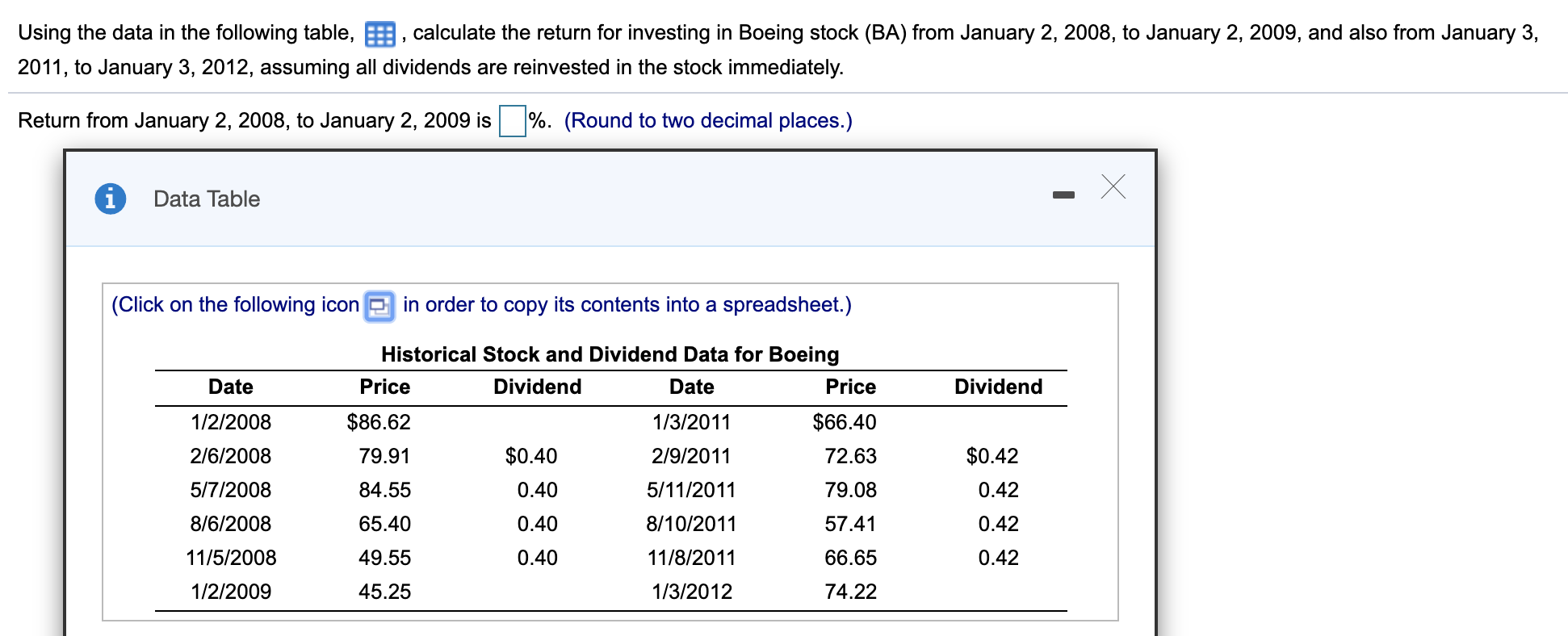Image resolution: width=1568 pixels, height=636 pixels.
Task: Select price cell 65.40
Action: [x=384, y=524]
